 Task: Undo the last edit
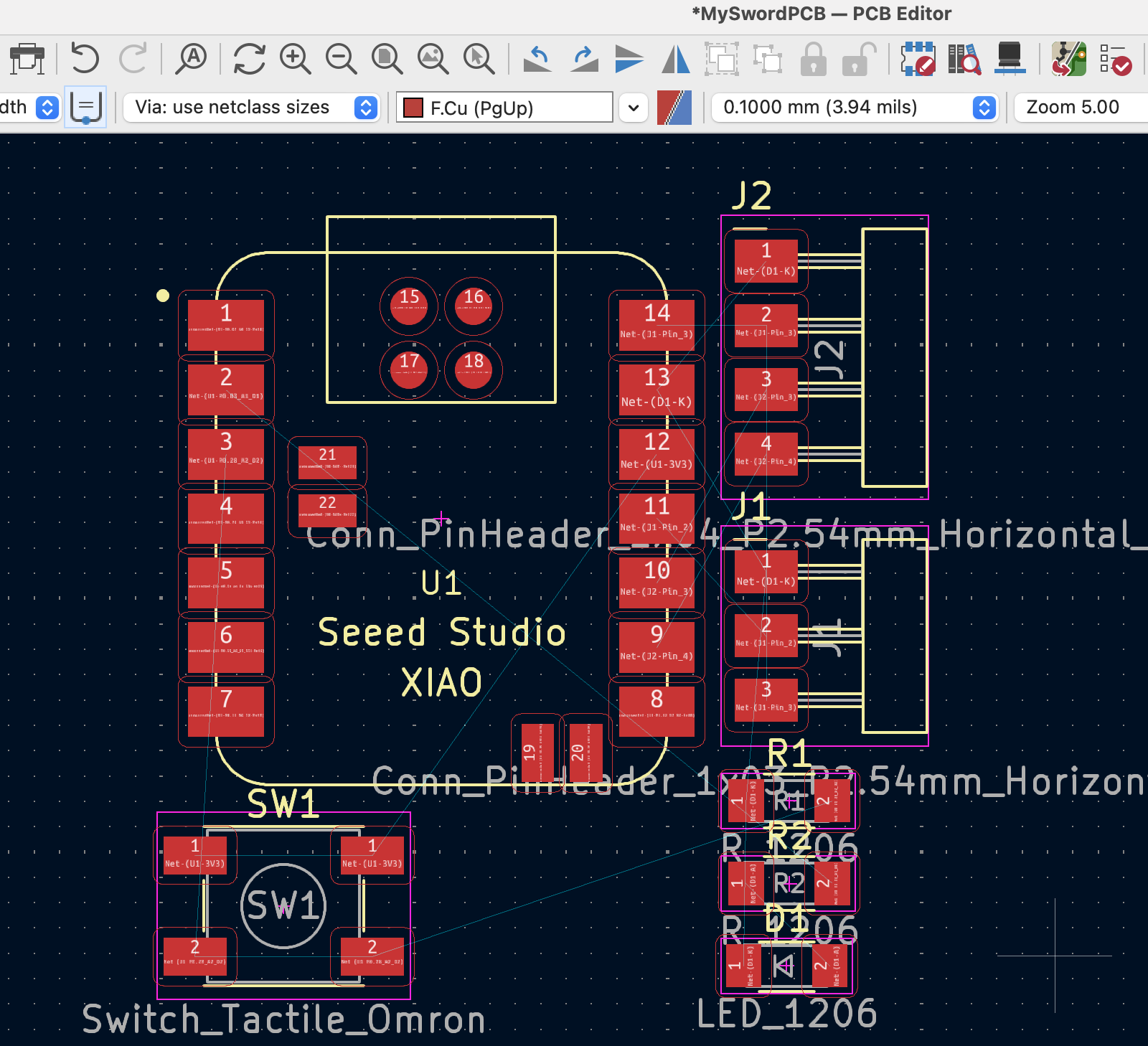pos(85,59)
